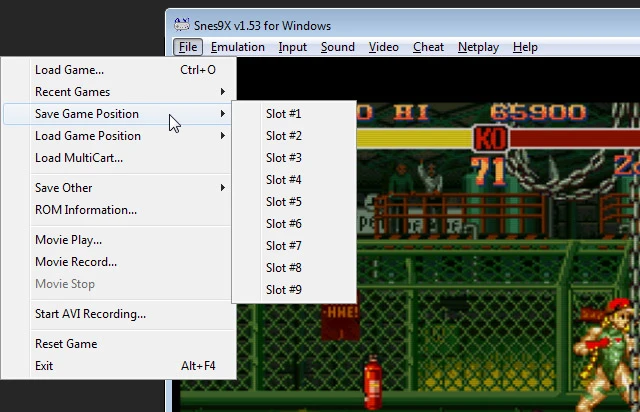
Task: Save state to Slot #7
Action: point(294,246)
